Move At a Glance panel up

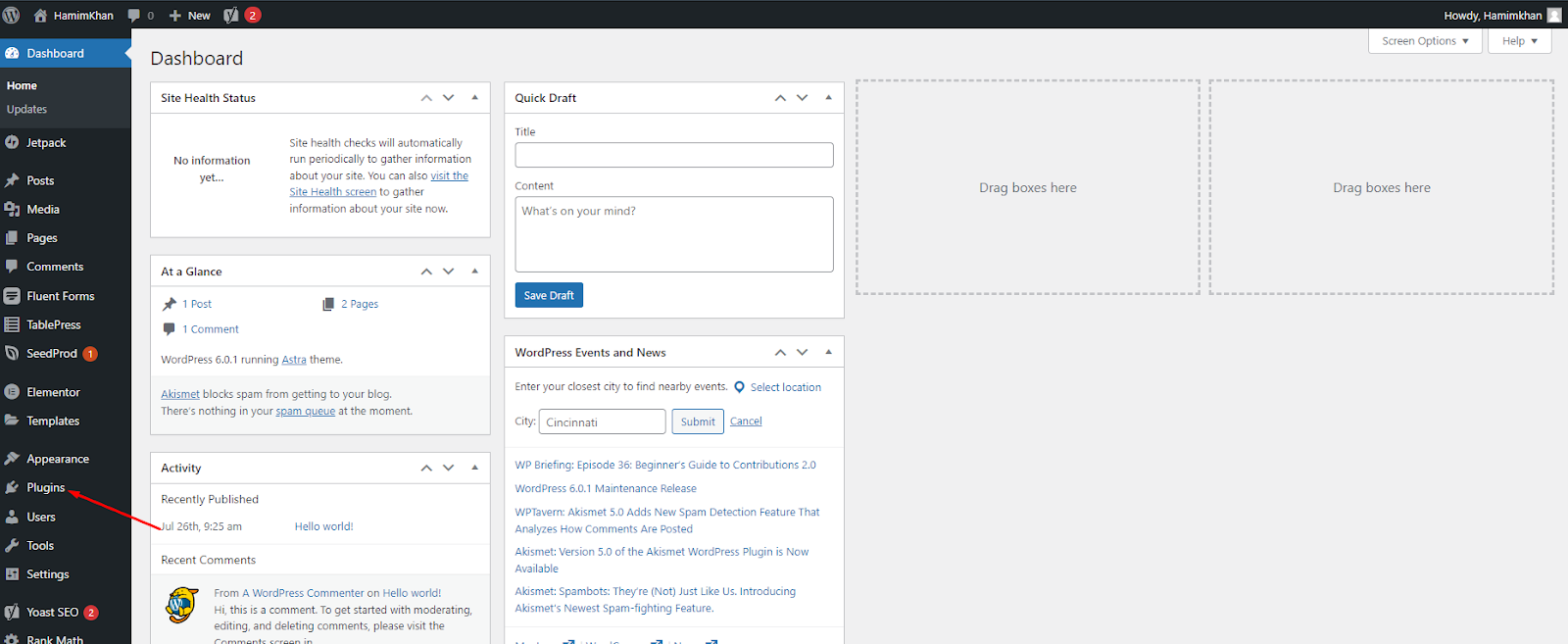(426, 272)
